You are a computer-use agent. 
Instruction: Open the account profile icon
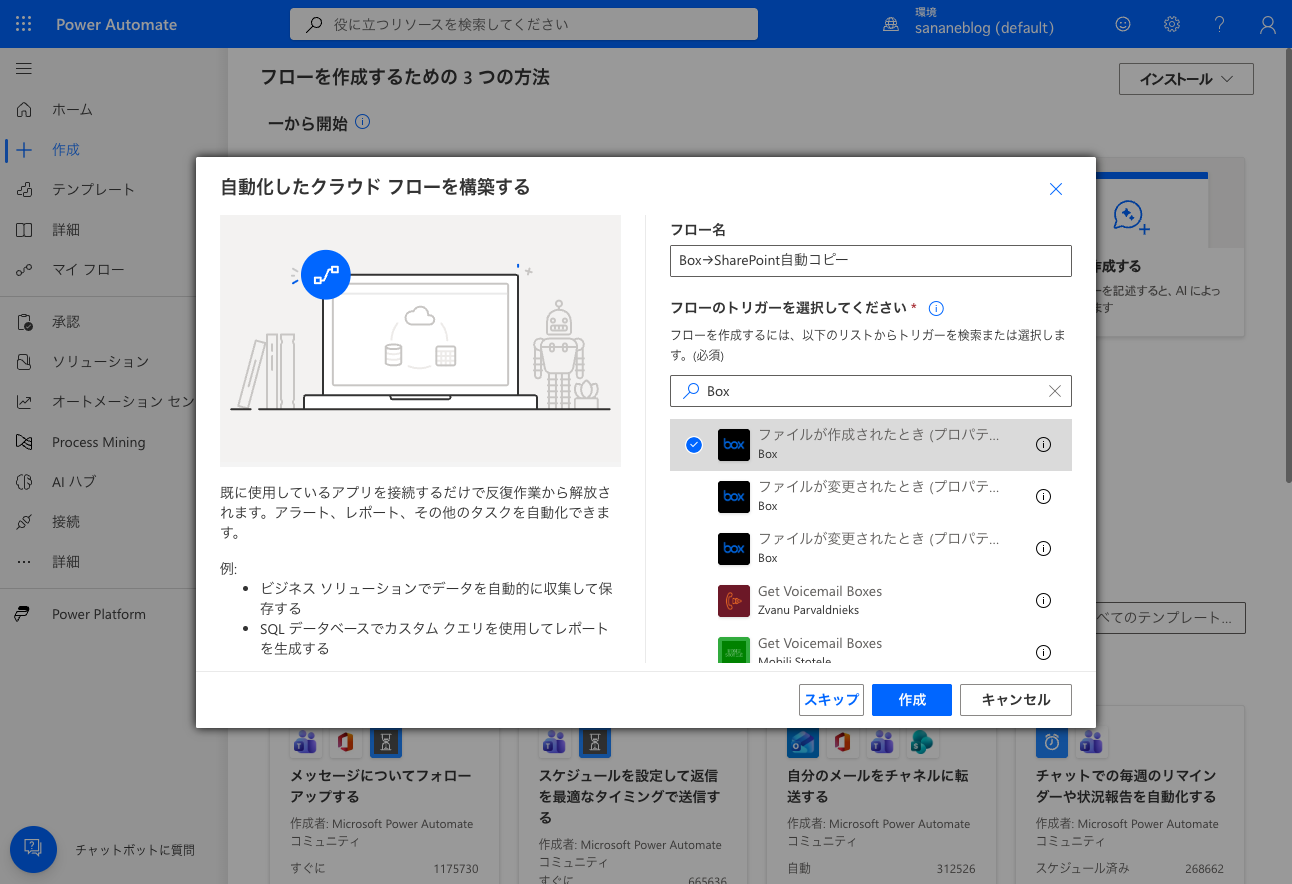point(1267,25)
